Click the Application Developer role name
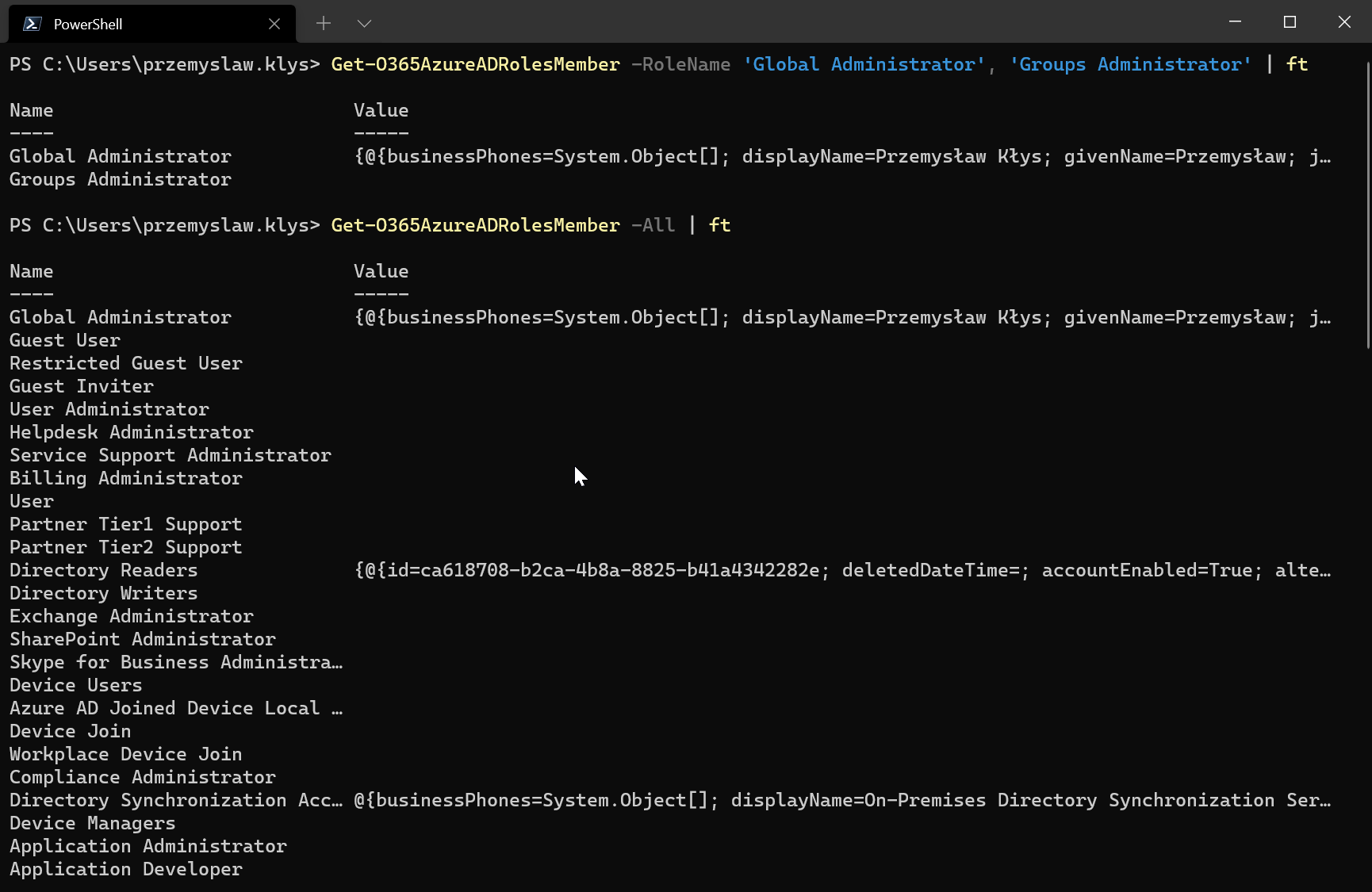The height and width of the screenshot is (892, 1372). click(125, 869)
